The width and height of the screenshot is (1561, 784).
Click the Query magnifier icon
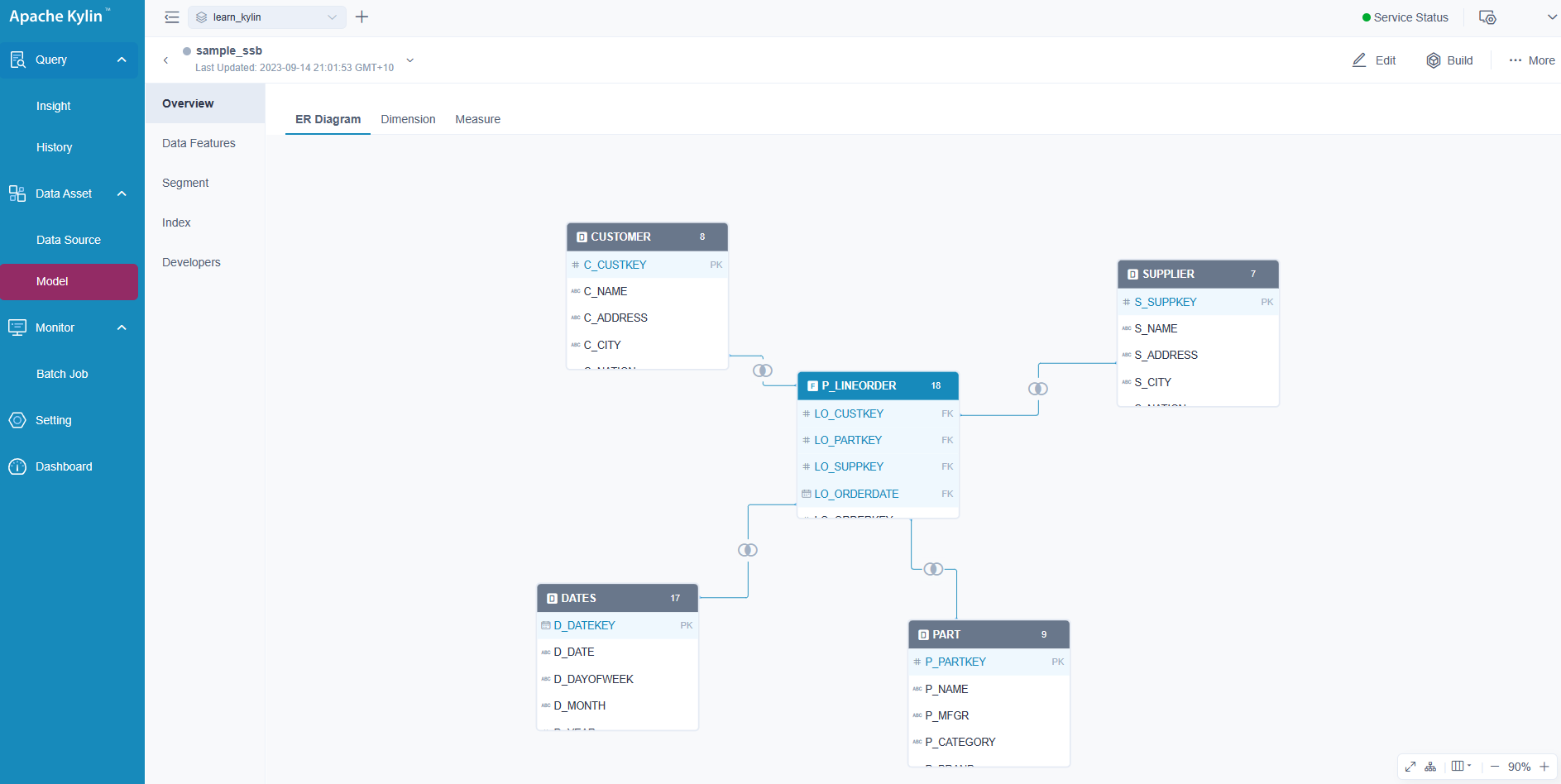point(17,60)
